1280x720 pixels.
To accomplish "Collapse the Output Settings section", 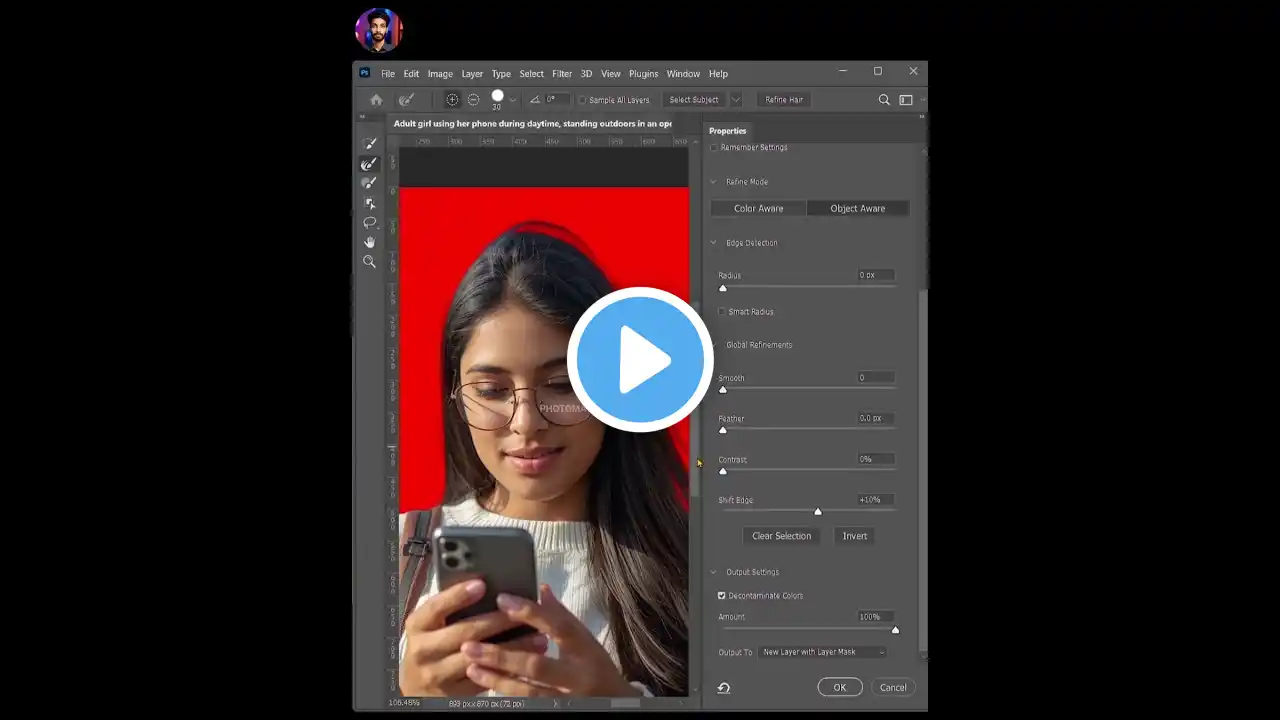I will [714, 572].
